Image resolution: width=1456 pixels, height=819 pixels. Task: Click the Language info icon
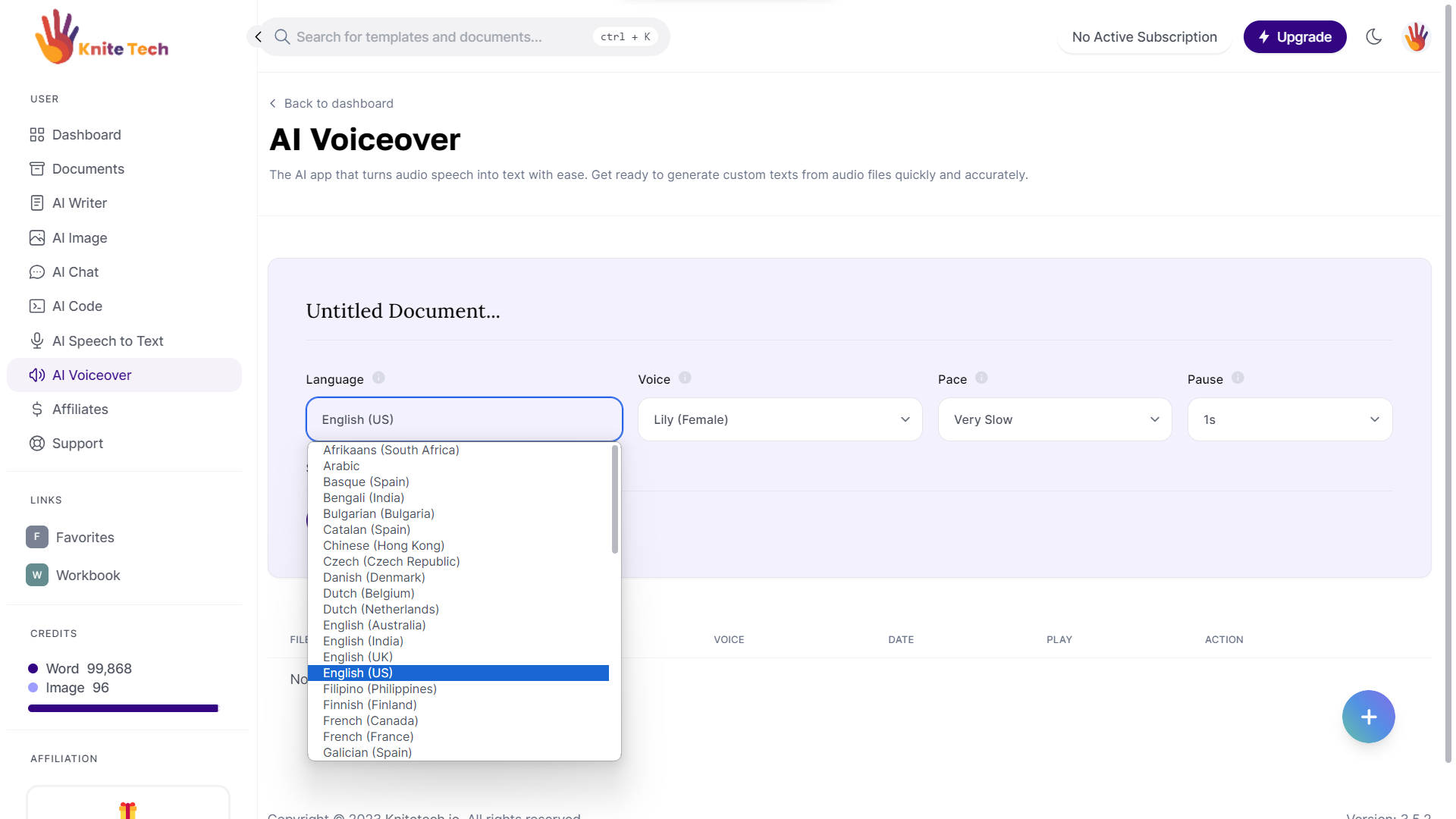(378, 378)
